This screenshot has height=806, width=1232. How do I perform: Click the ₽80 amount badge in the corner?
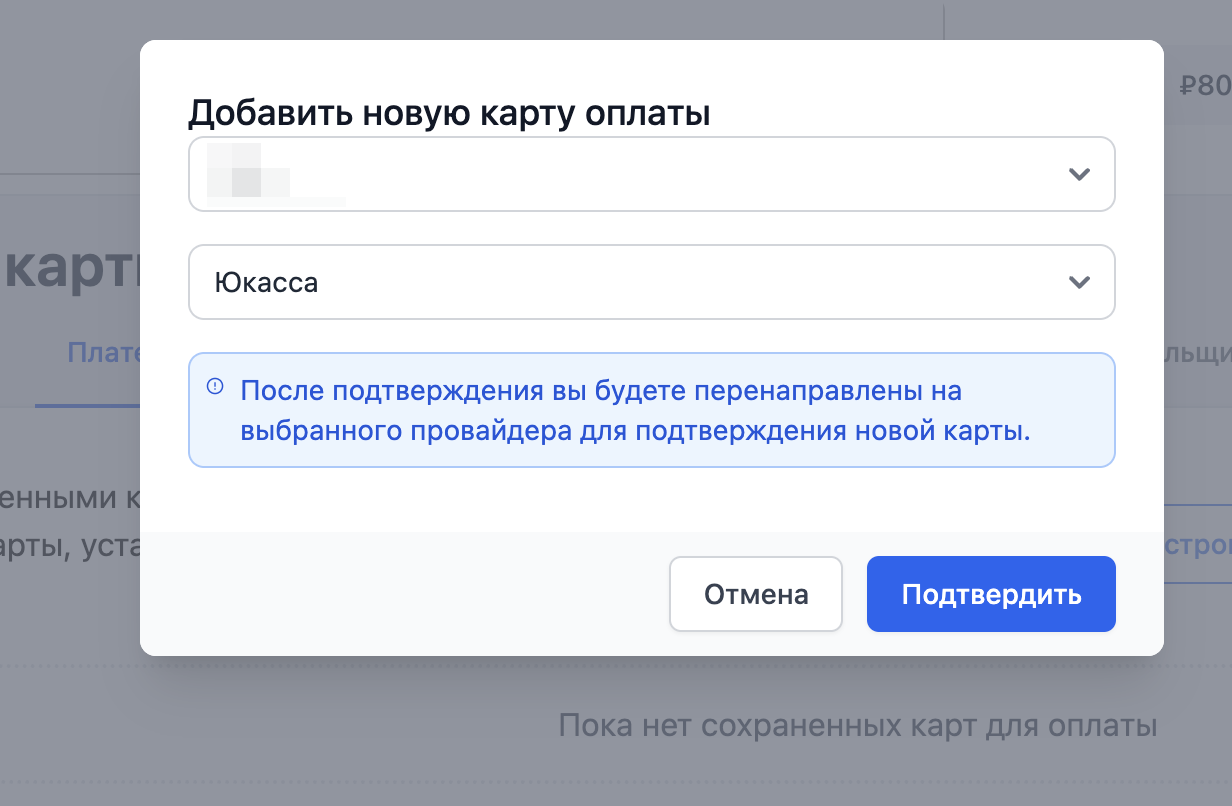point(1203,86)
